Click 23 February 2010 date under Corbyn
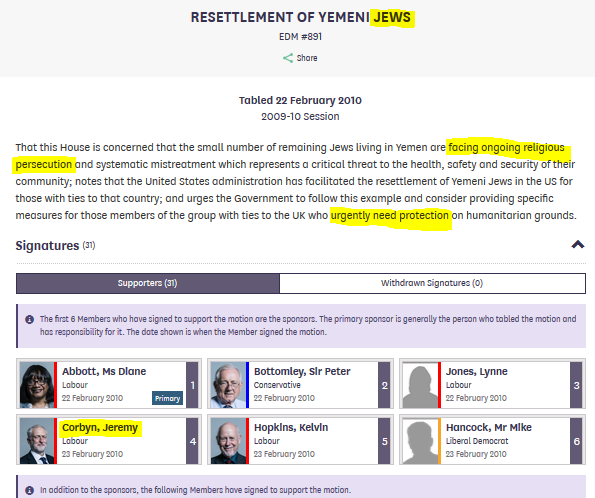 (x=92, y=454)
